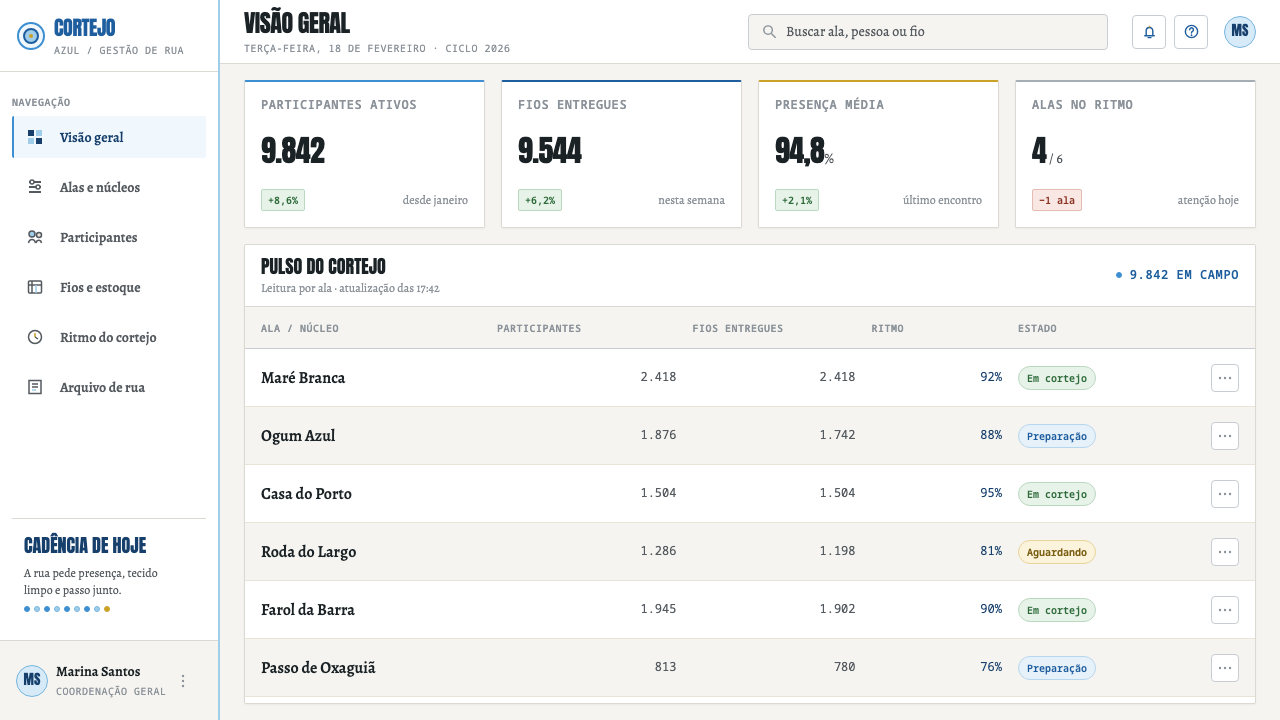The image size is (1280, 720).
Task: Open Ritmo do cortejo page
Action: [x=109, y=337]
